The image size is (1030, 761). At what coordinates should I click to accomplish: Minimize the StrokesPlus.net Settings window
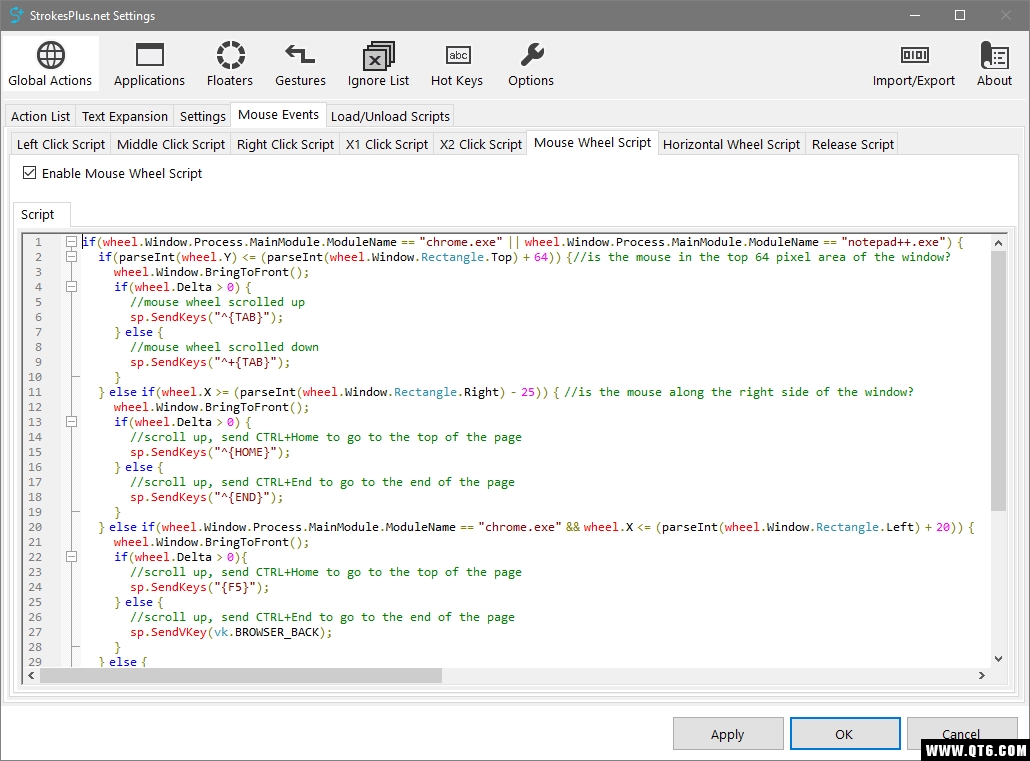915,15
